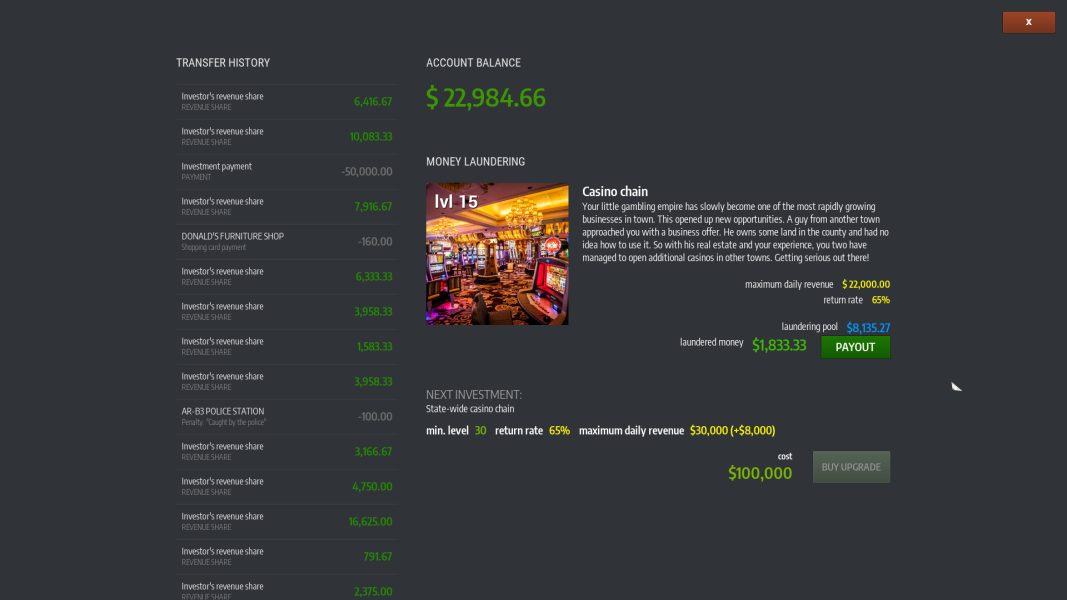Click the Casino chain title
This screenshot has width=1067, height=600.
614,191
